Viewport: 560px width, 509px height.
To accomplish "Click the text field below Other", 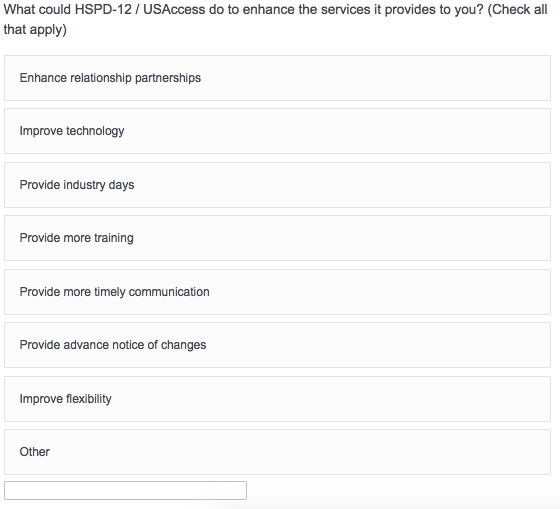I will (x=125, y=490).
